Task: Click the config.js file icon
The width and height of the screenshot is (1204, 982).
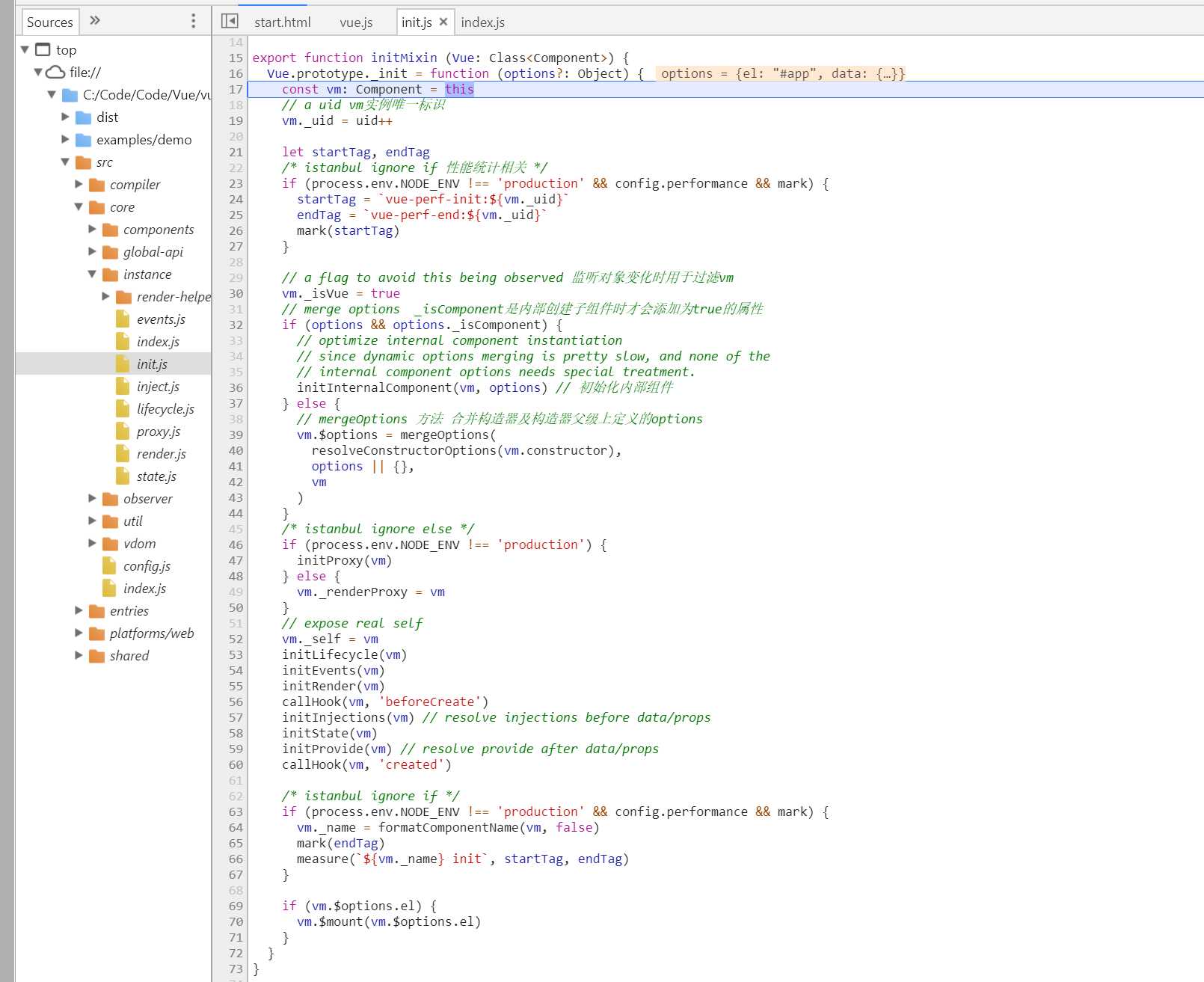Action: click(110, 565)
